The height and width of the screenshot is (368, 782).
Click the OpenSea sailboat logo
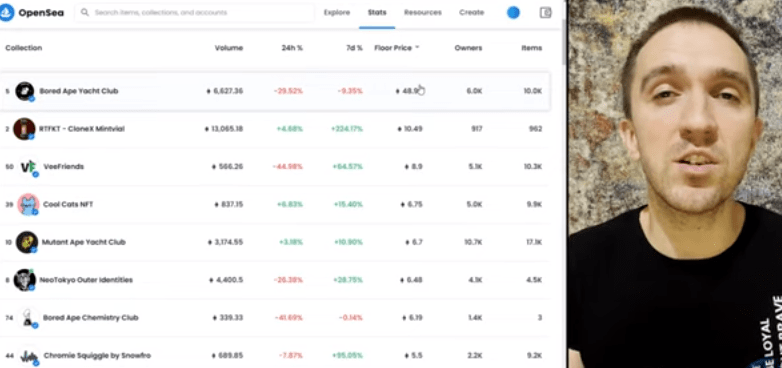(x=6, y=12)
